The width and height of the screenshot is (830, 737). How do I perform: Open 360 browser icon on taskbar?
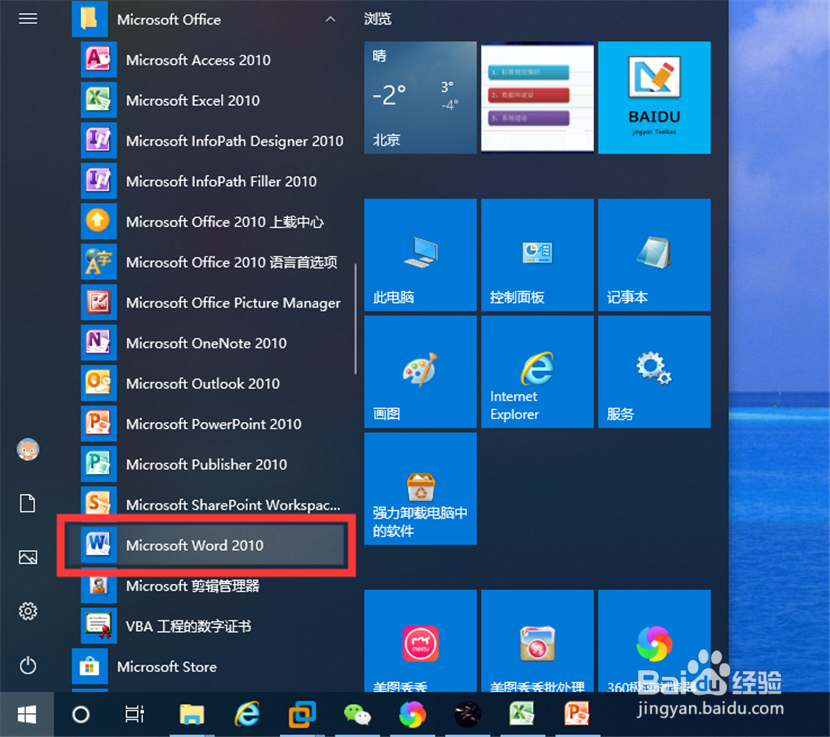click(x=412, y=715)
